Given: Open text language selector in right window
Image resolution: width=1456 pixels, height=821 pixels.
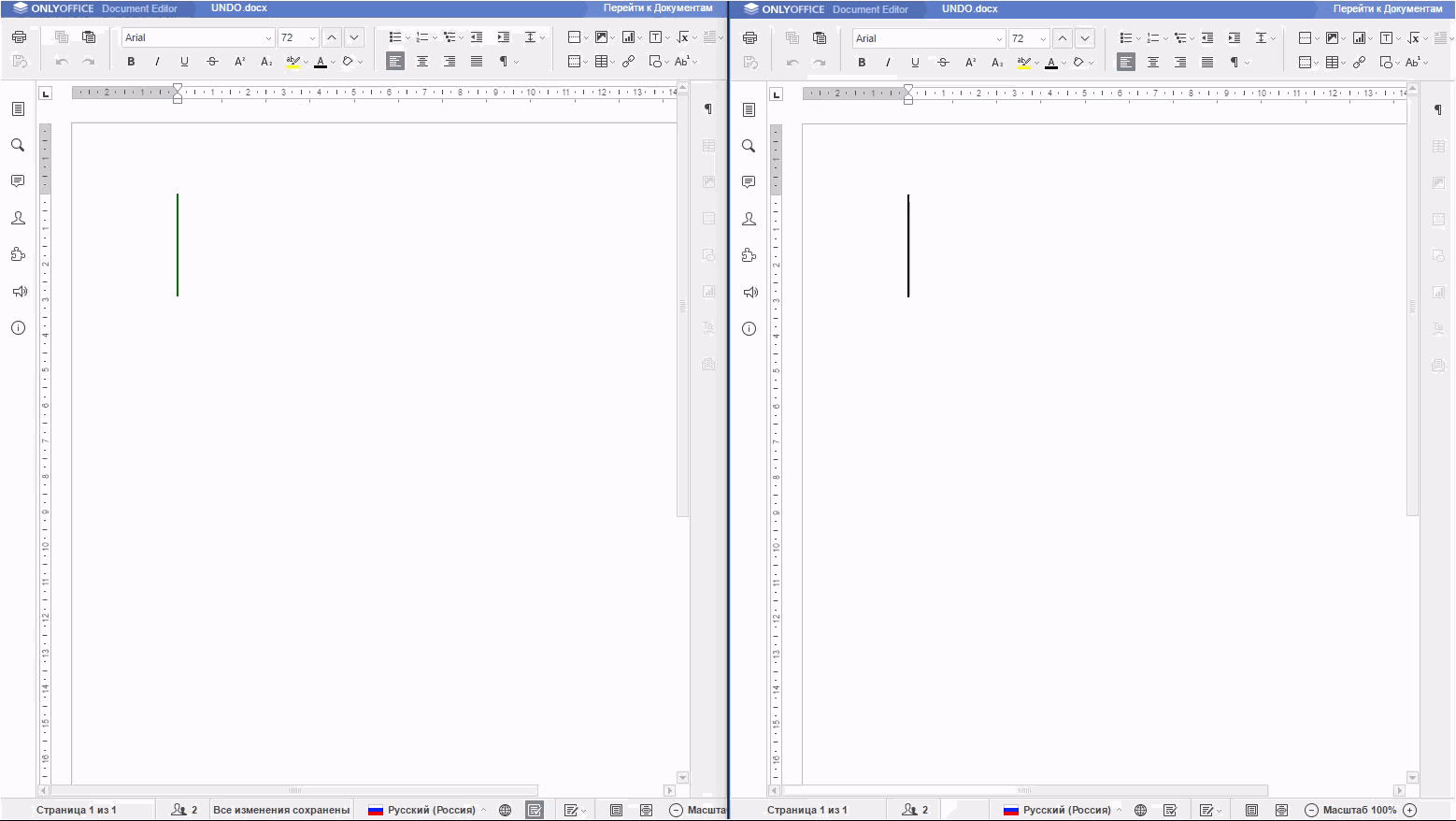Looking at the screenshot, I should pyautogui.click(x=1063, y=810).
